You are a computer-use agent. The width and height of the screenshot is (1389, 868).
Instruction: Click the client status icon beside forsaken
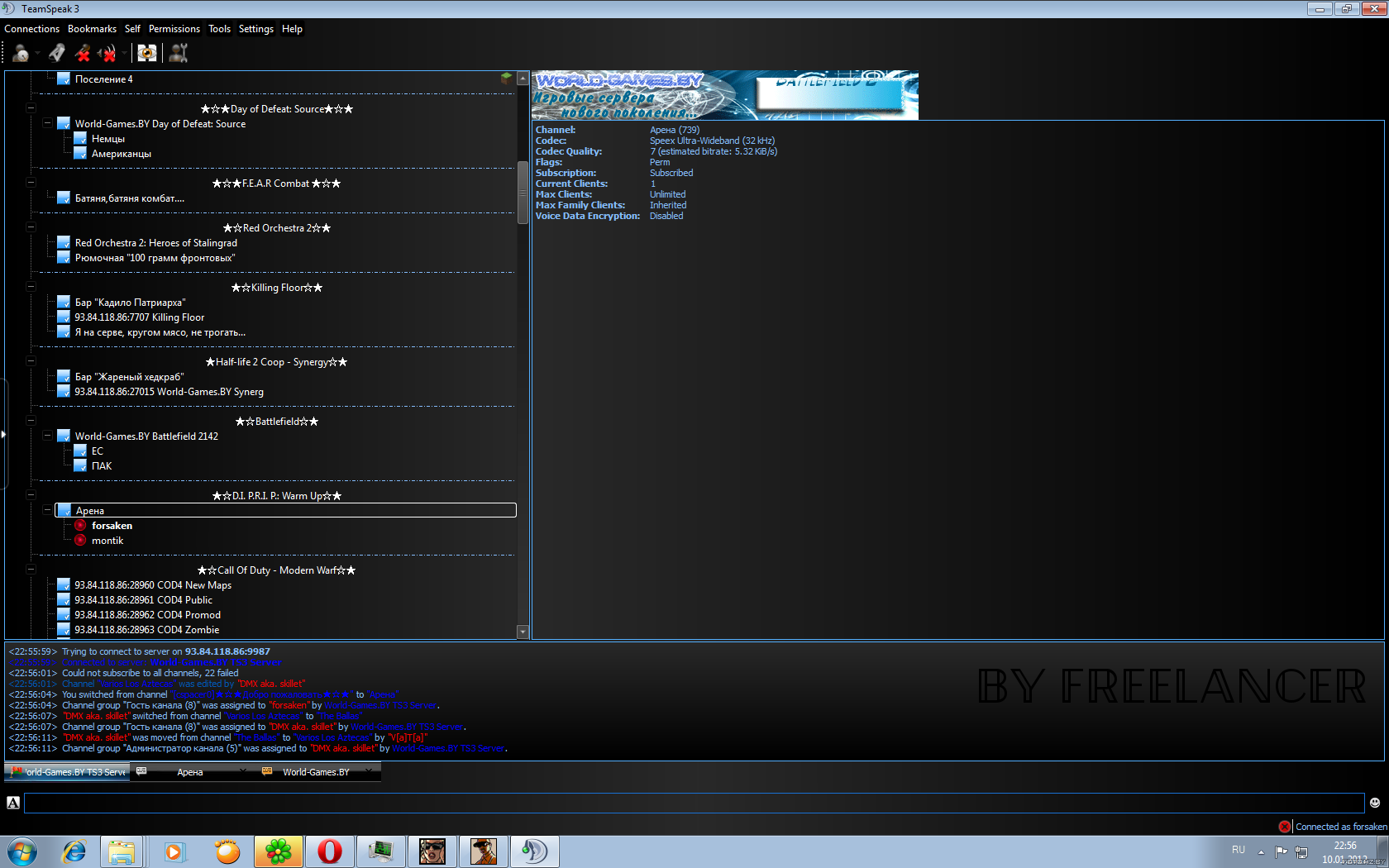pos(80,525)
